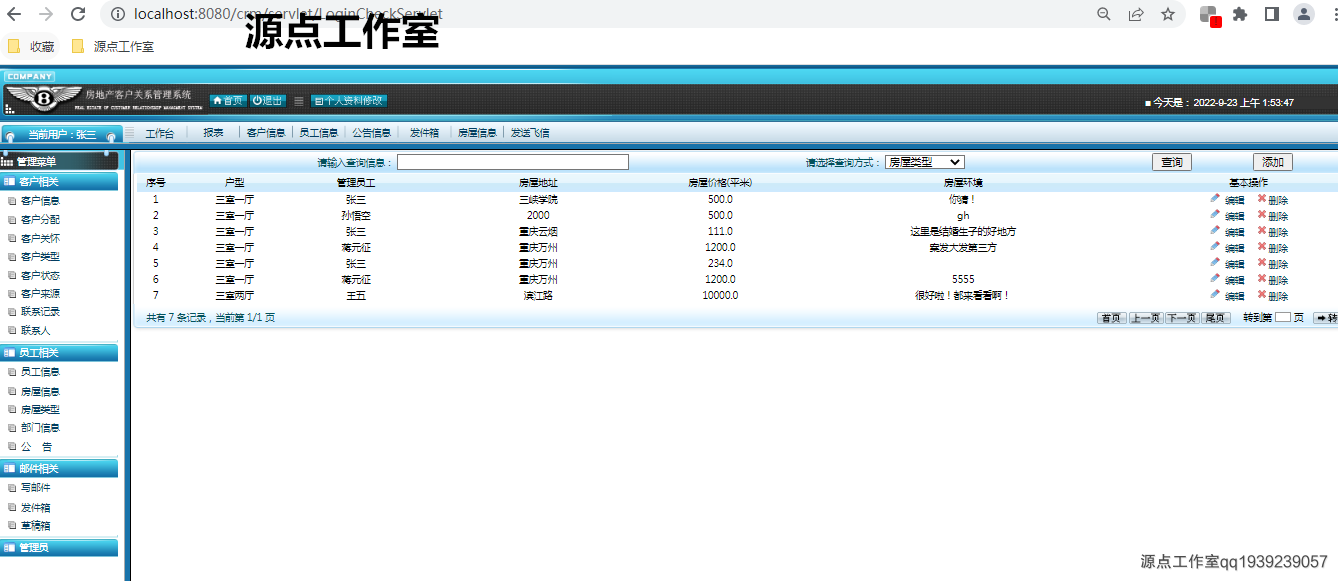View site information icon in address bar
The width and height of the screenshot is (1338, 581).
pos(117,14)
